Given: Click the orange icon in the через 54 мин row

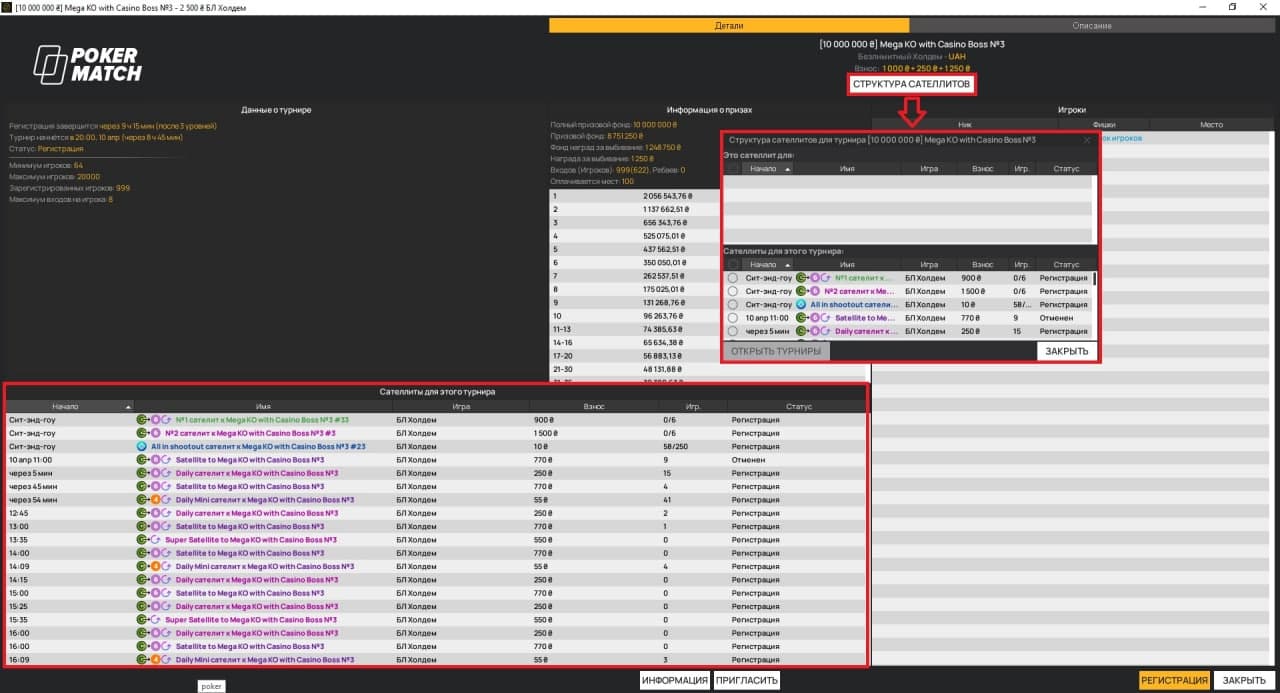Looking at the screenshot, I should [155, 500].
